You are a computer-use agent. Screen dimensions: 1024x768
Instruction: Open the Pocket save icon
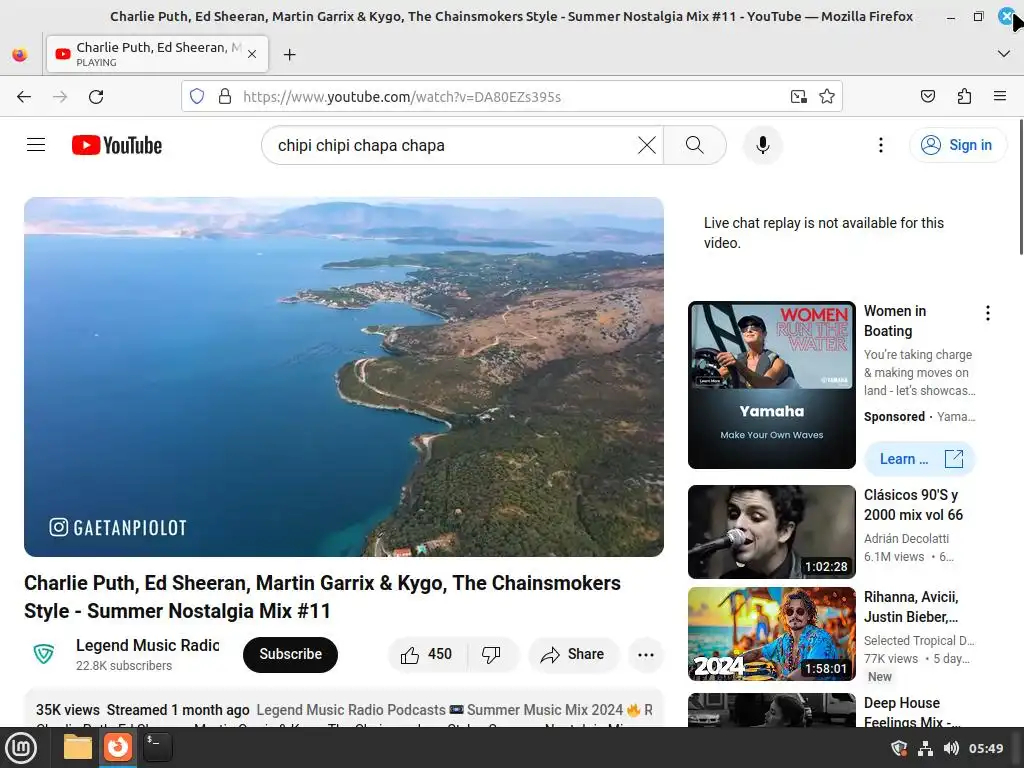tap(927, 97)
